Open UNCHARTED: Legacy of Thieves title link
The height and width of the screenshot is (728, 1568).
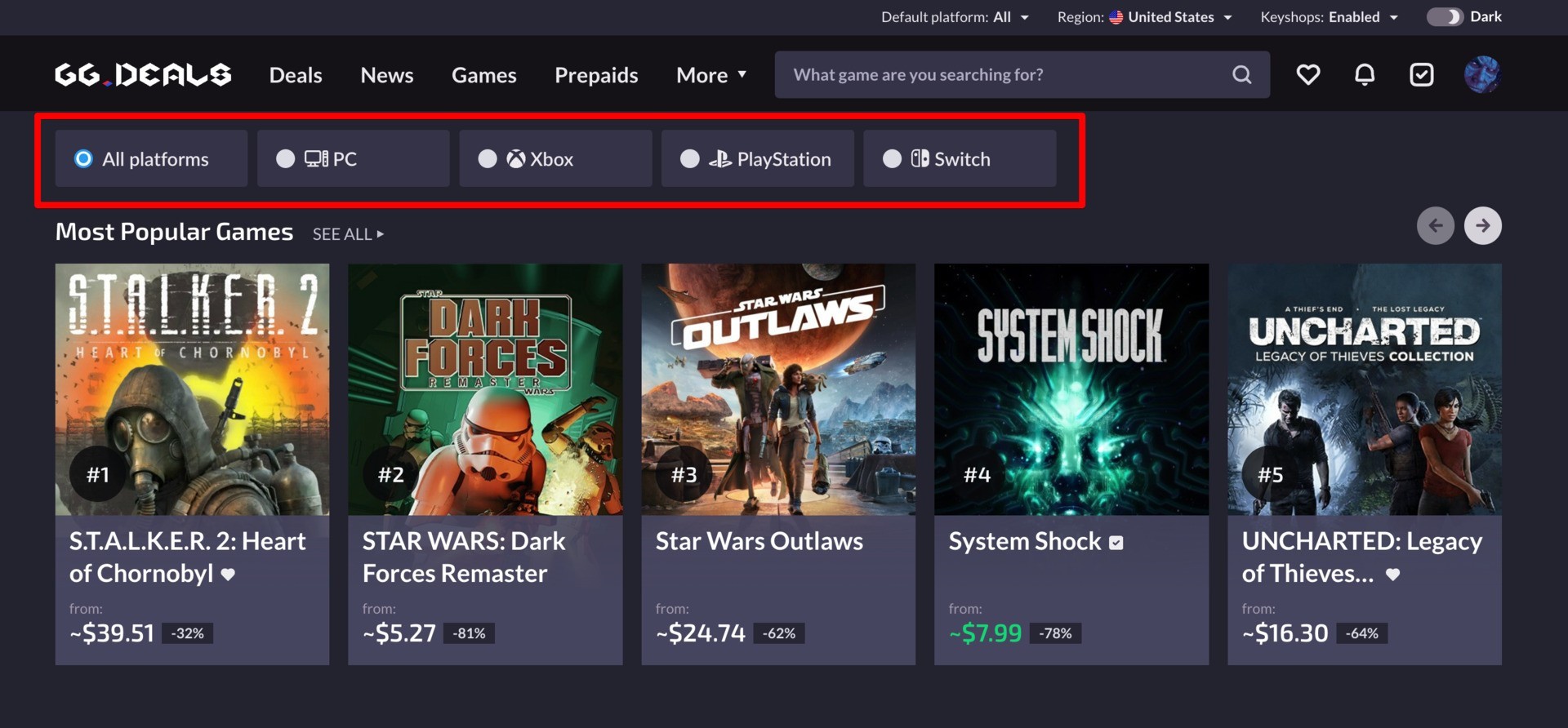click(x=1362, y=557)
